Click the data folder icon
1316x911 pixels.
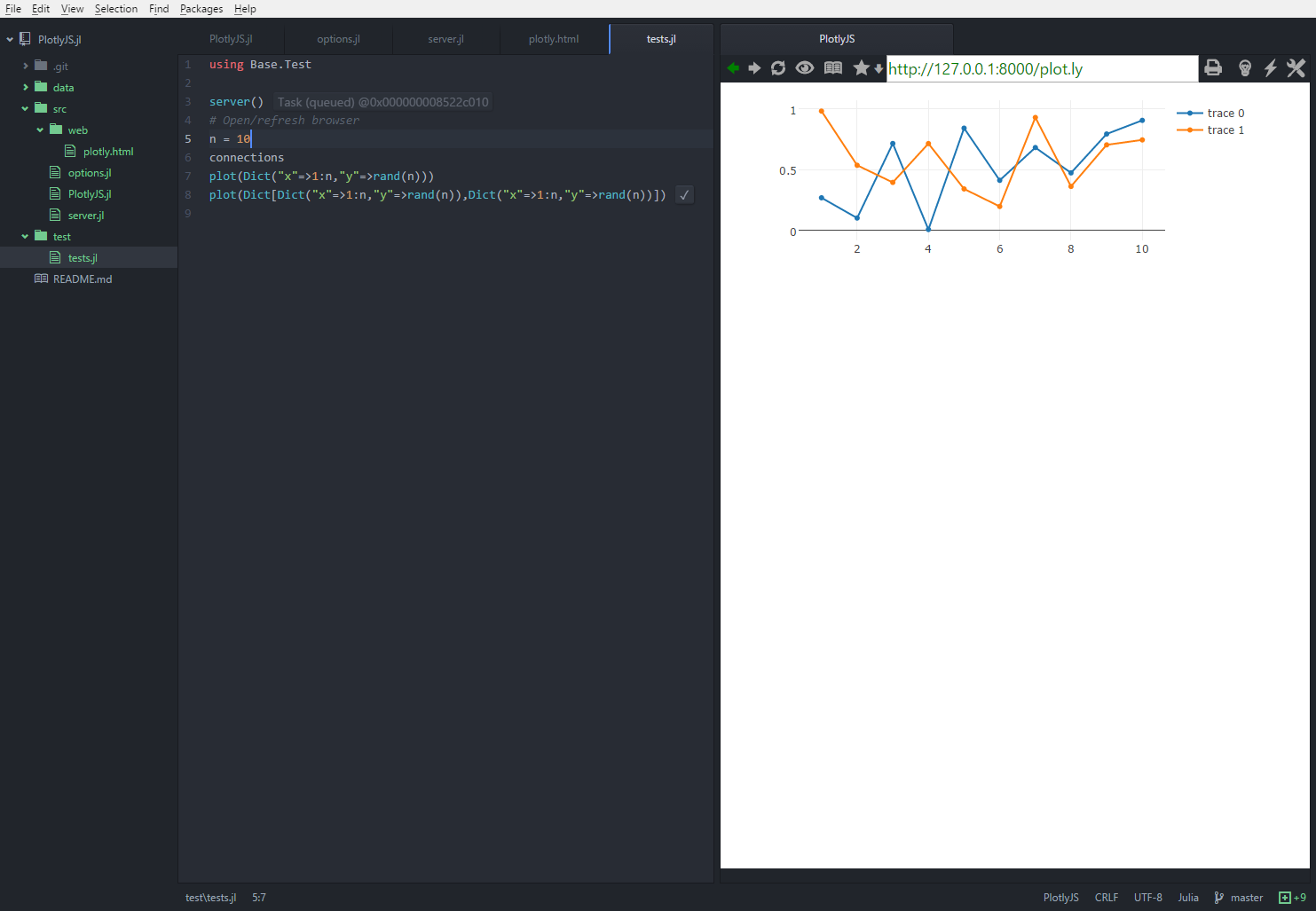[41, 87]
